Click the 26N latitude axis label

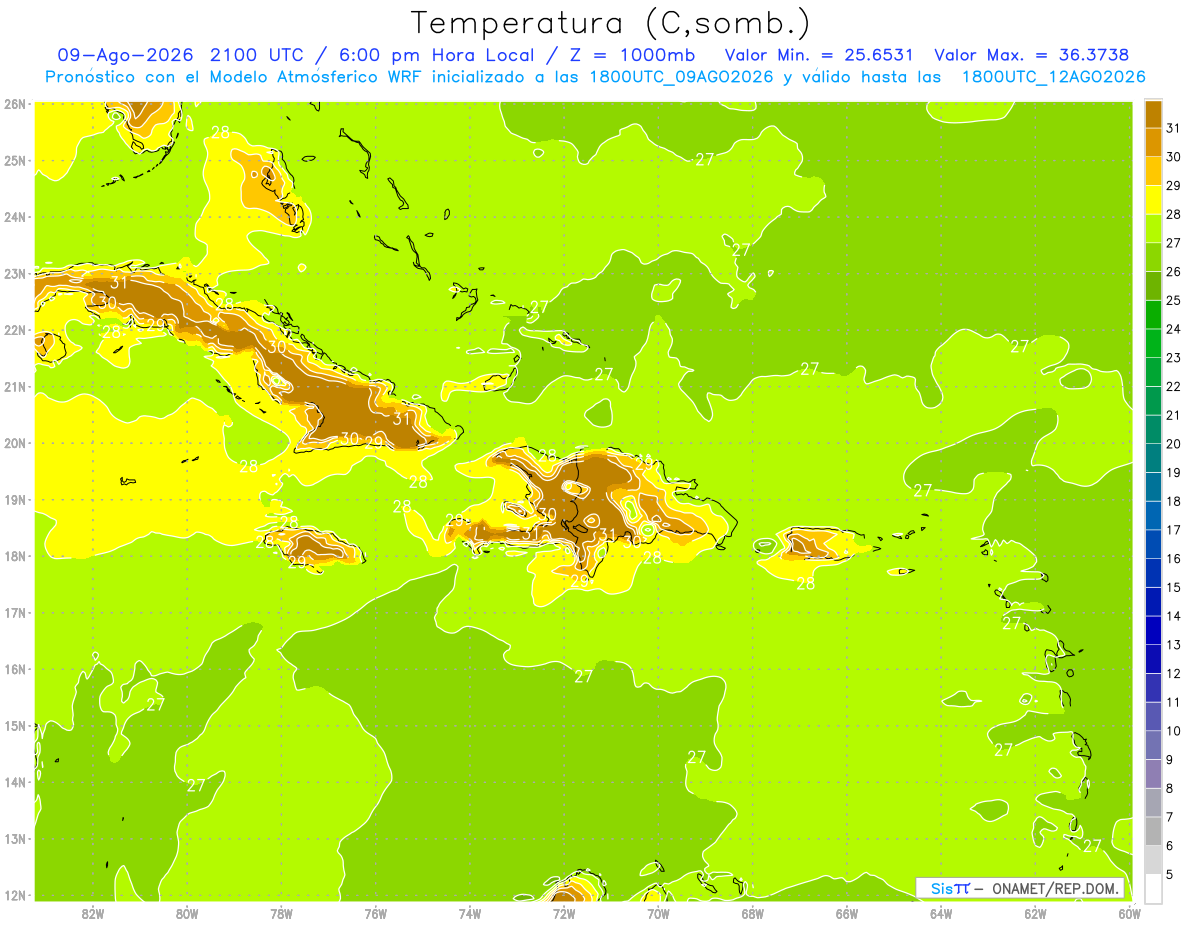pos(15,104)
